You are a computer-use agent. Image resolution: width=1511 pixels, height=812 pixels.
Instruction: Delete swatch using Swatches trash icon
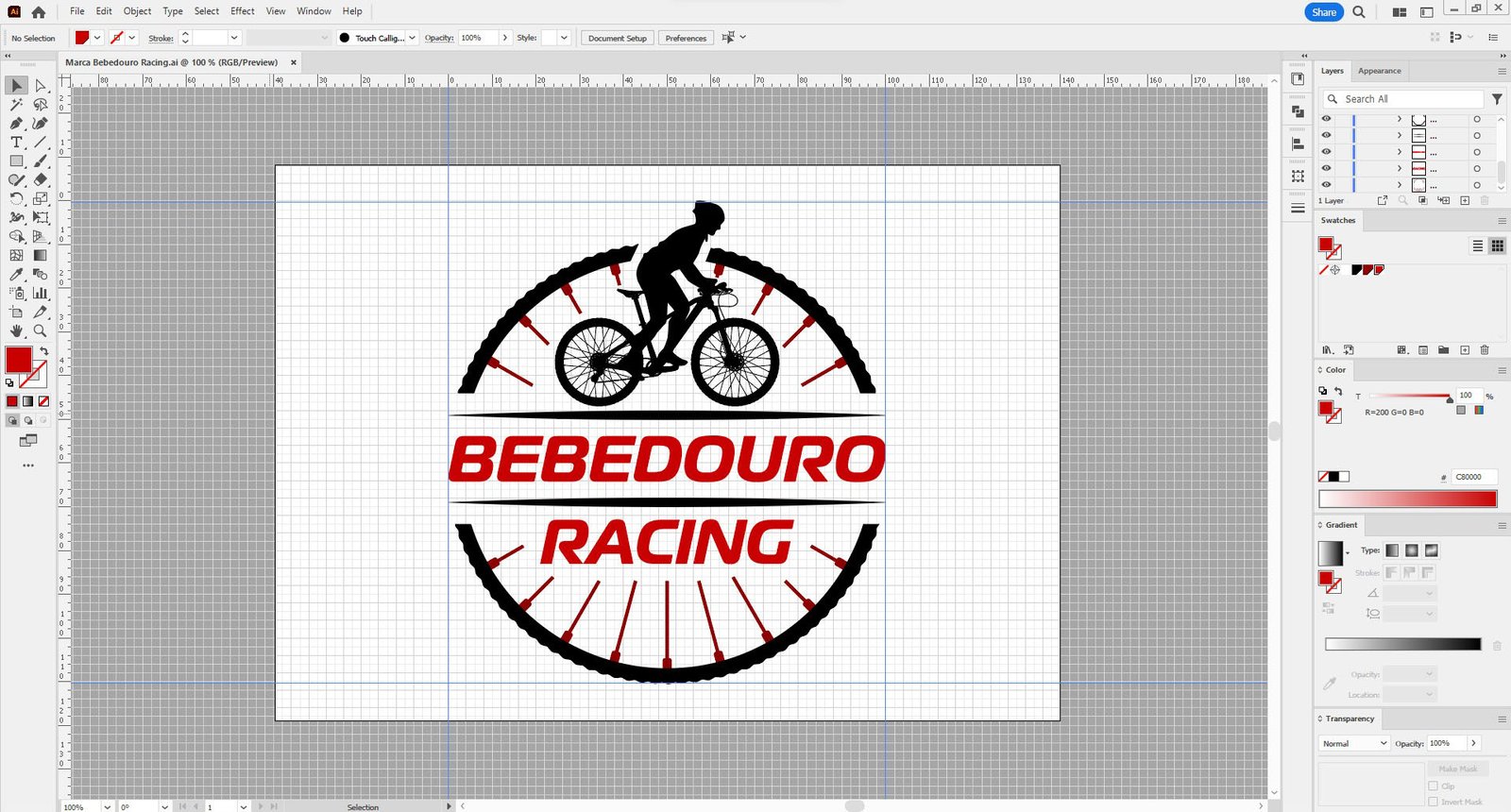point(1485,350)
